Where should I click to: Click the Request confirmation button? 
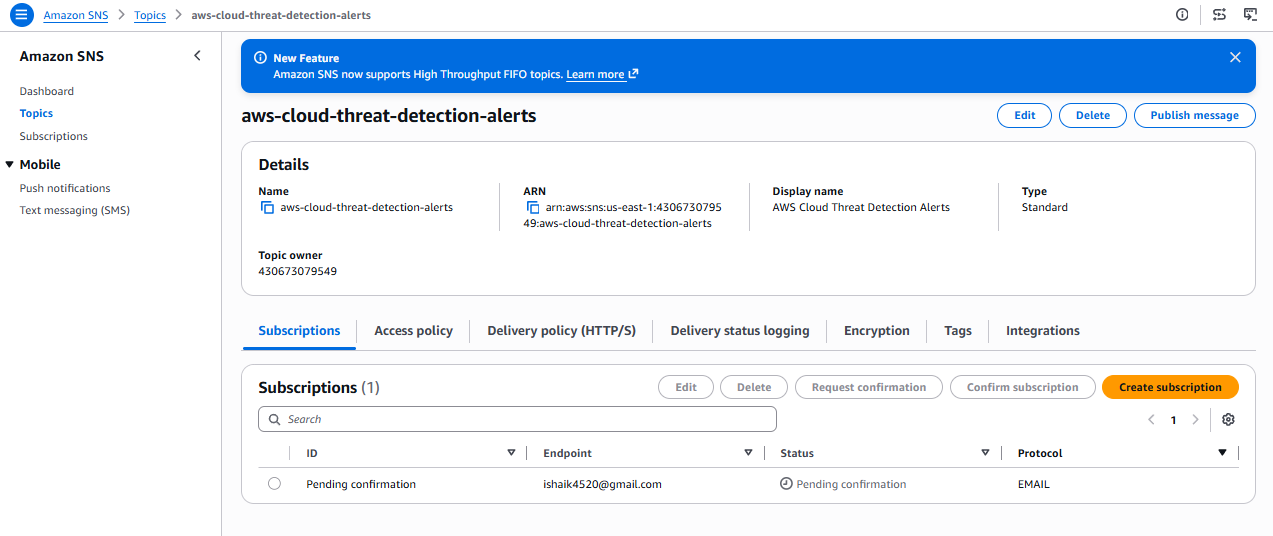(x=869, y=387)
